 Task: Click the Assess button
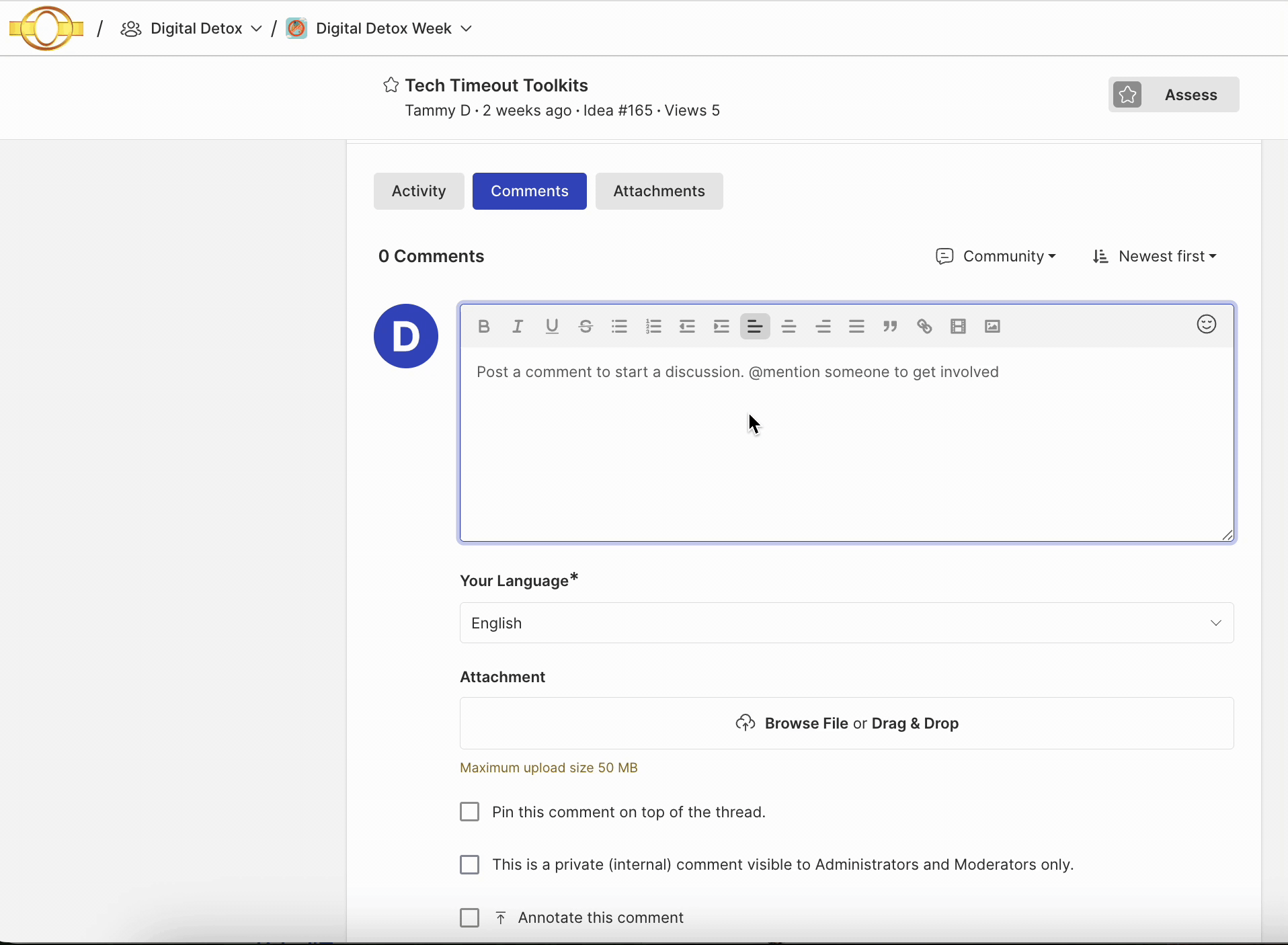pyautogui.click(x=1174, y=95)
